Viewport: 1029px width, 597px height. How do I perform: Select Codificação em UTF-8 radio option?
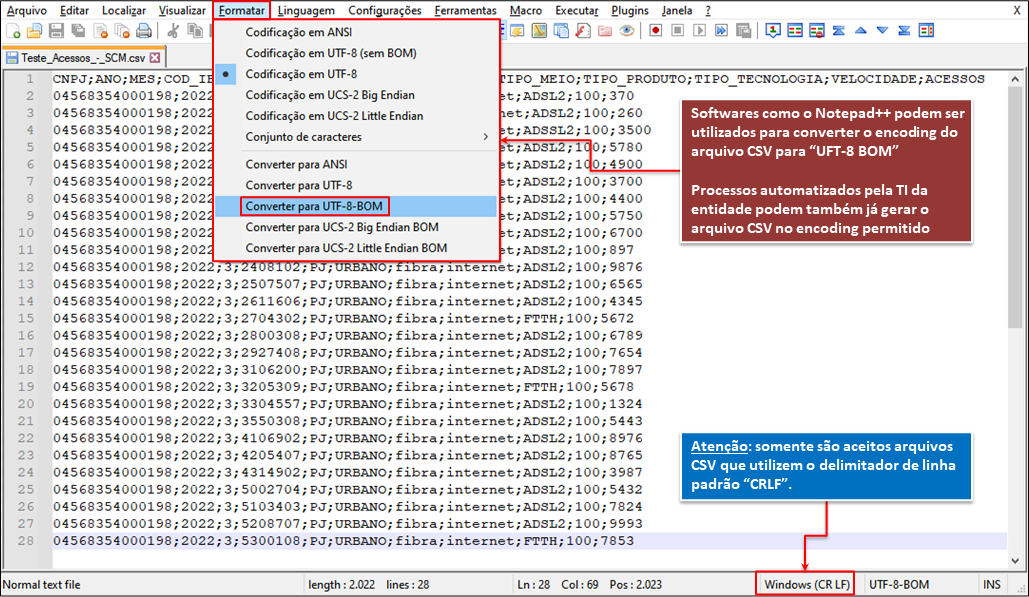point(301,74)
